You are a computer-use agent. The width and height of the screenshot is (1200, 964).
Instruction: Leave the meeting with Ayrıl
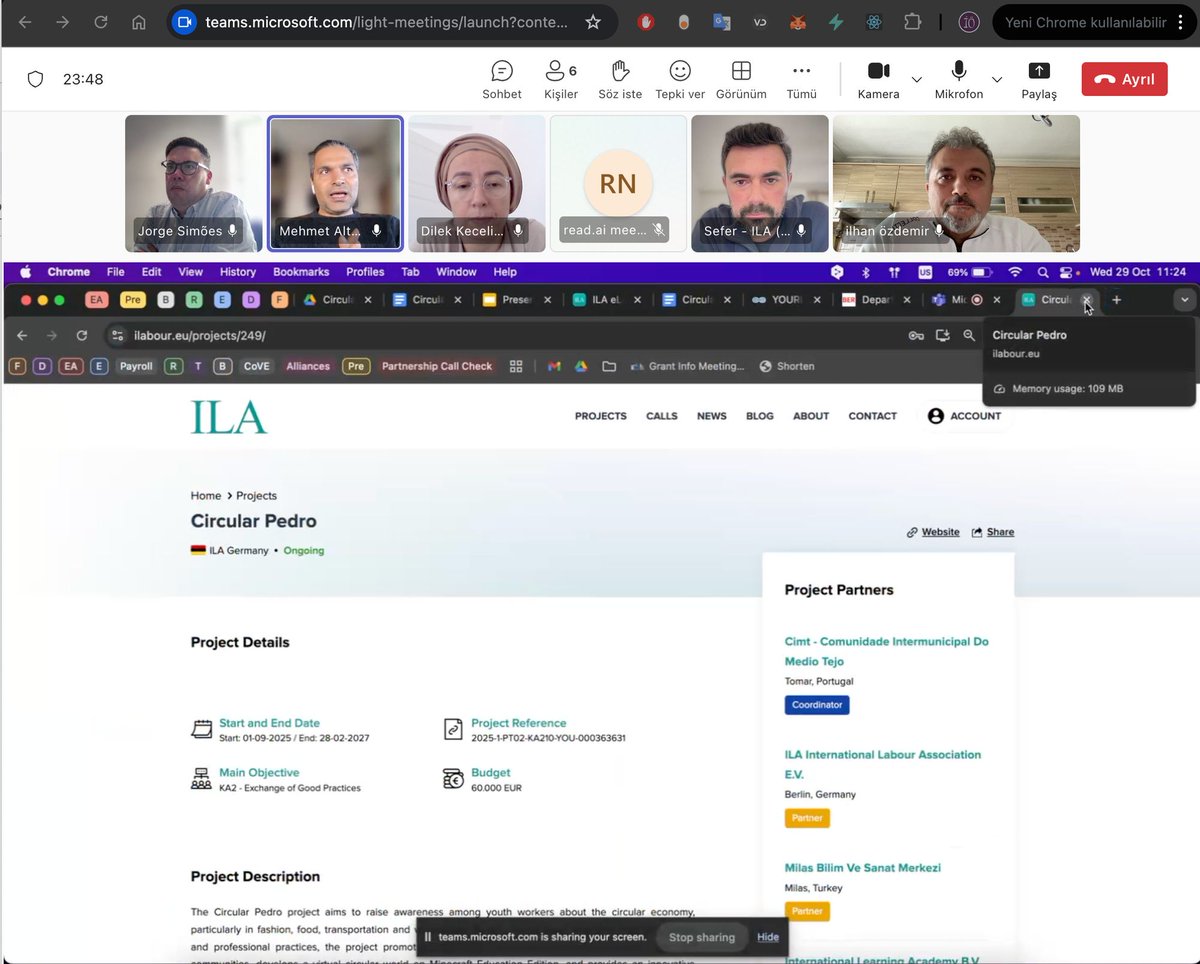1124,79
